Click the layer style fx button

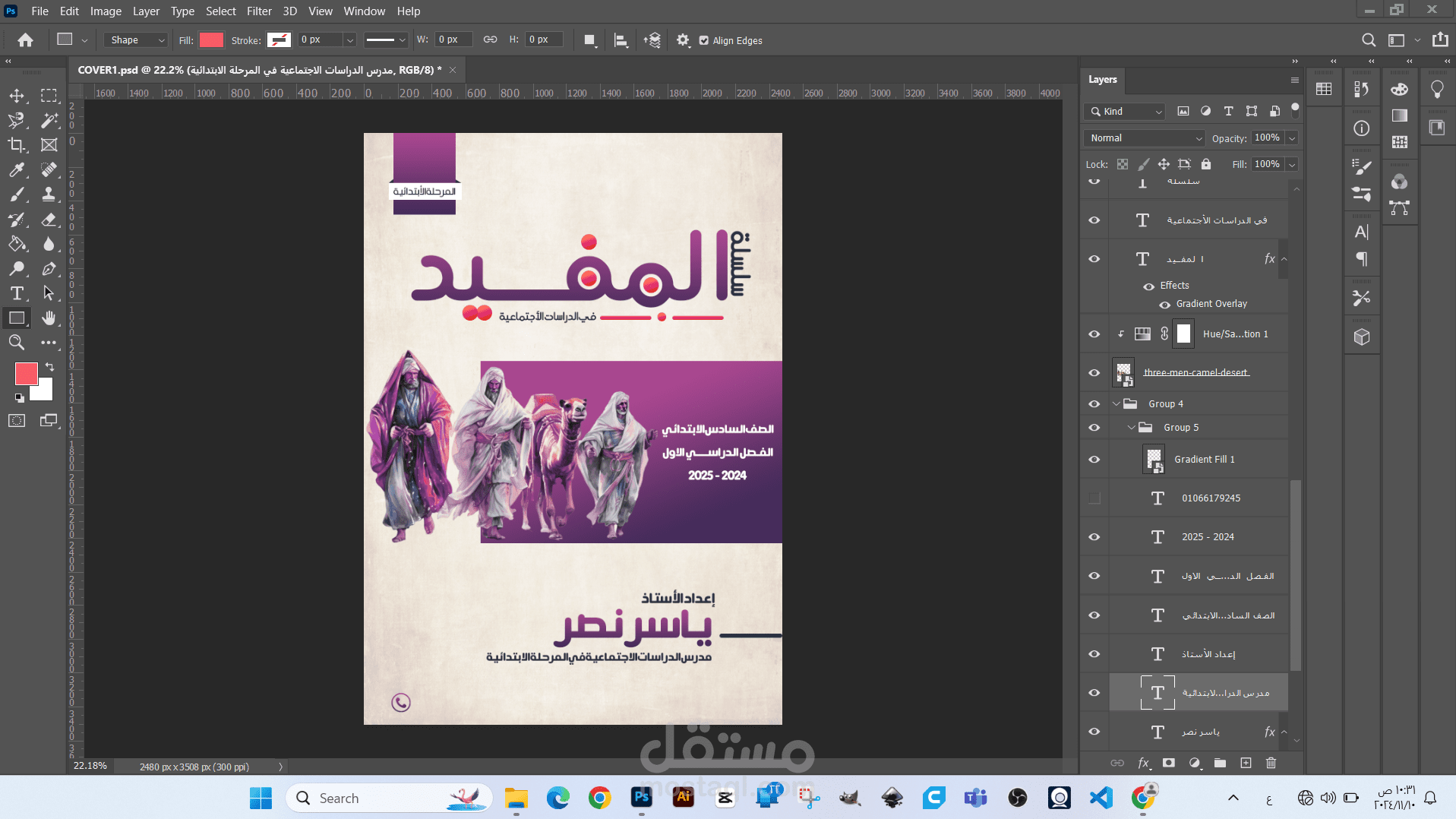[1144, 763]
